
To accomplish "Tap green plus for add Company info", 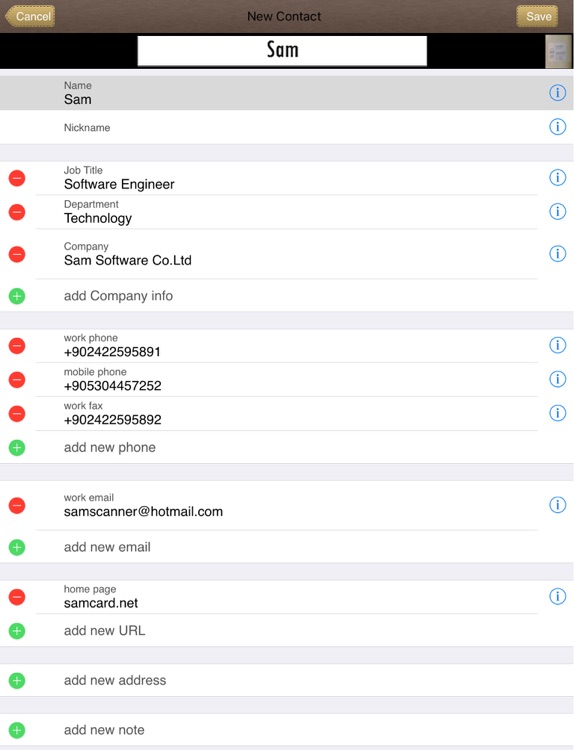I will pos(17,296).
